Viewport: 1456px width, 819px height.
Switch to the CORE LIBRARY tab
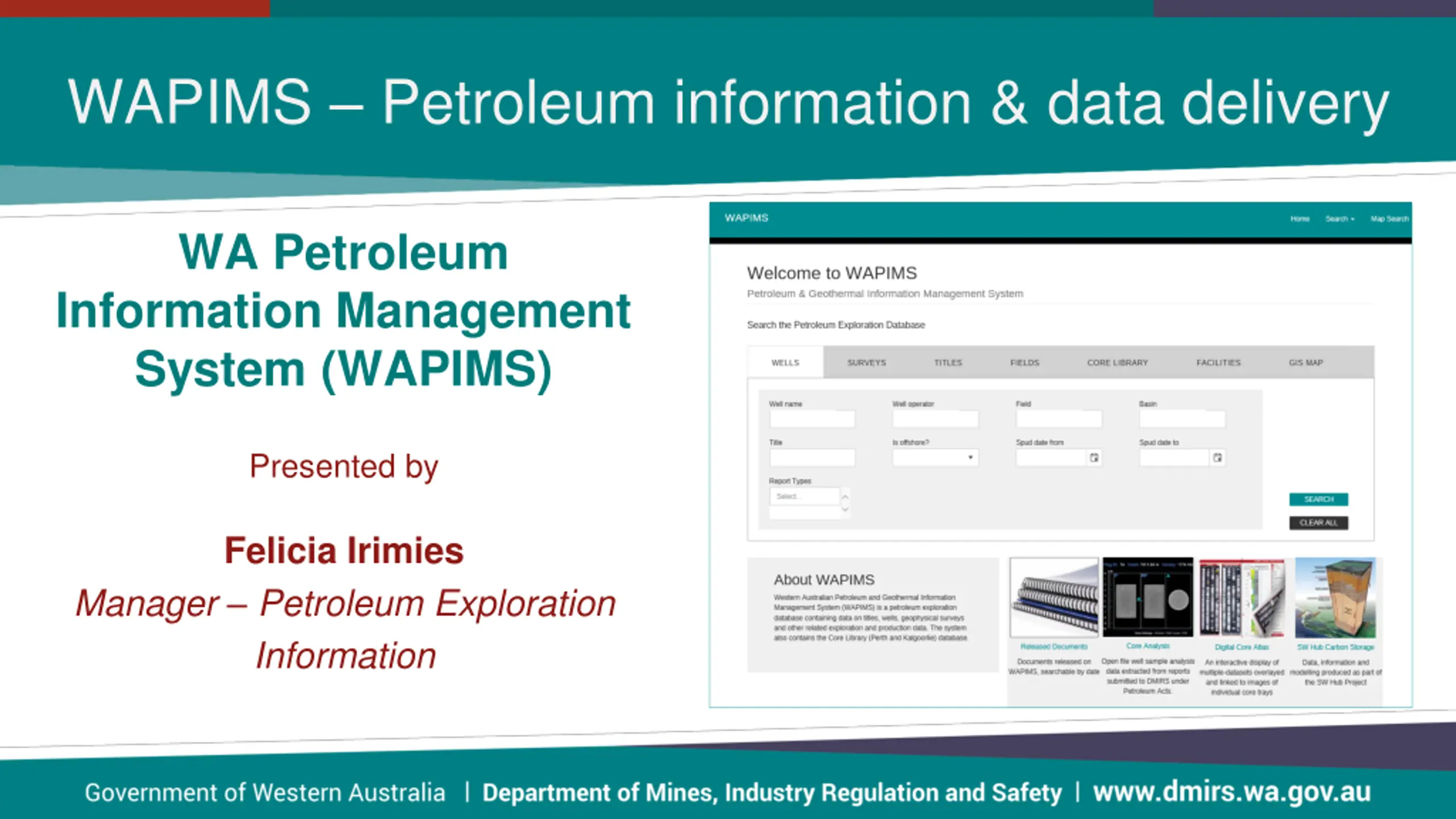point(1118,362)
